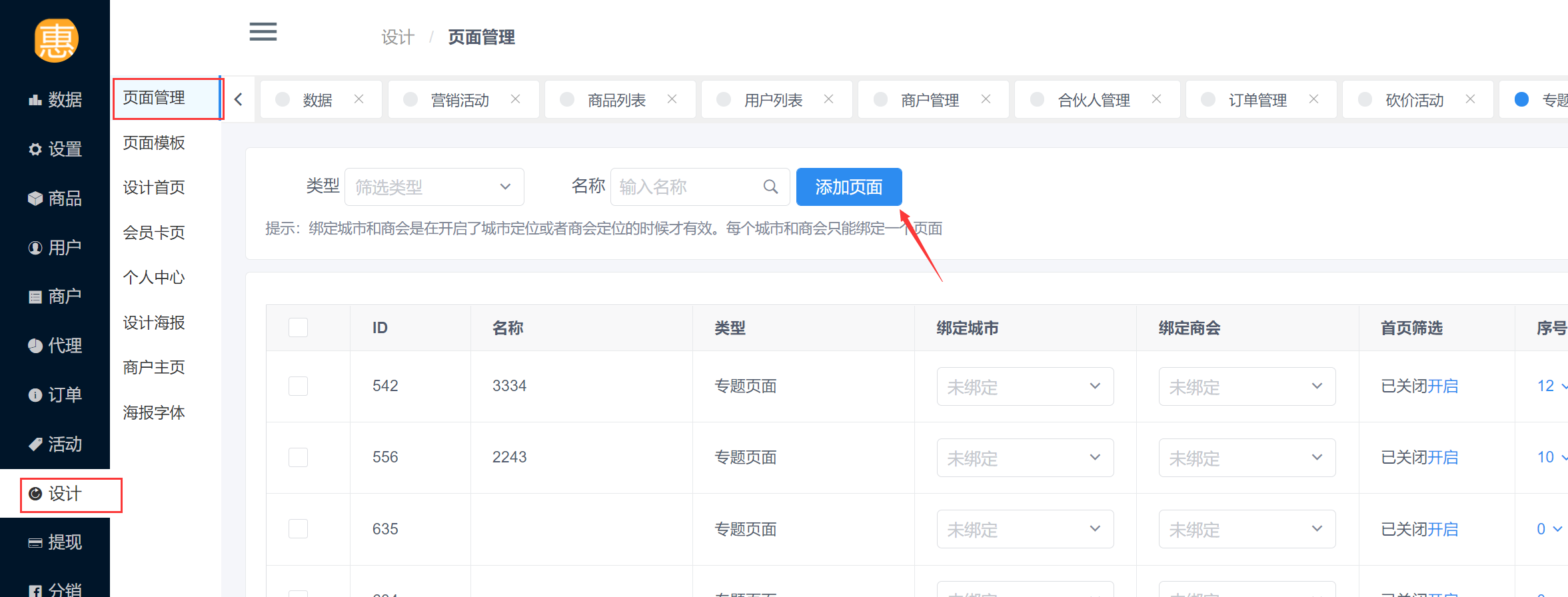Open 绑定城市 dropdown for row 635

click(1025, 529)
